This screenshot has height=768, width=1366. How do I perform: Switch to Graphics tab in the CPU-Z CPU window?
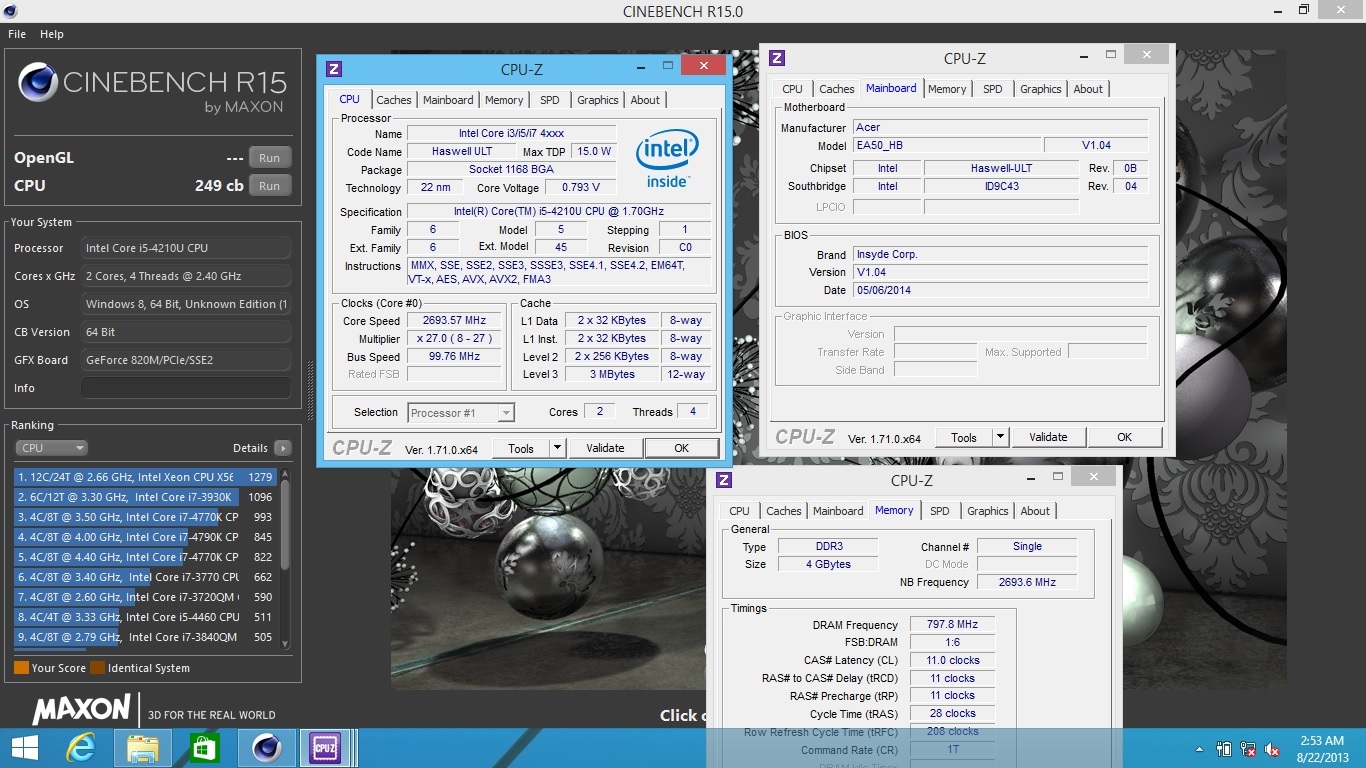(598, 100)
